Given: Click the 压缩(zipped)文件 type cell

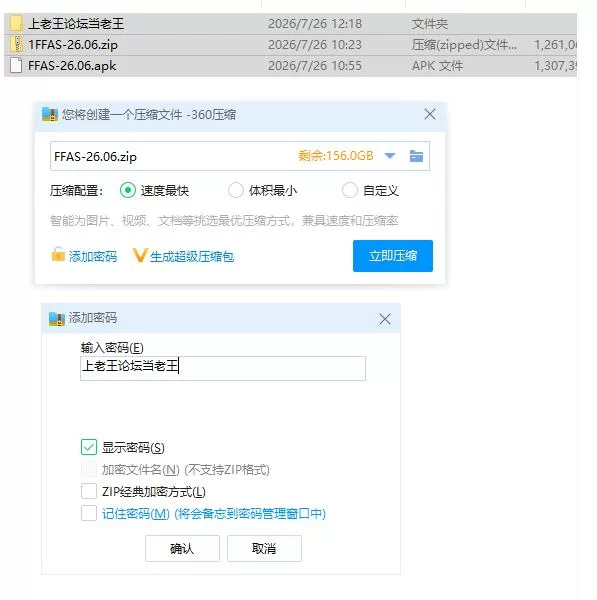Looking at the screenshot, I should (464, 45).
